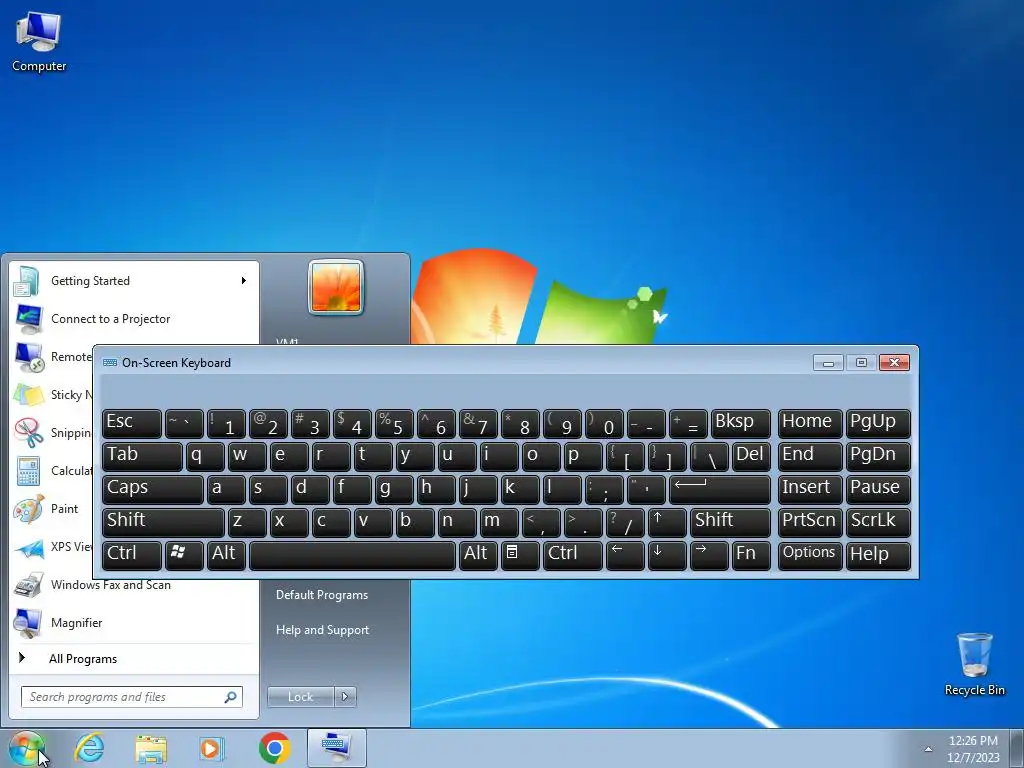Click the Insert key
Image resolution: width=1024 pixels, height=768 pixels.
coord(810,489)
